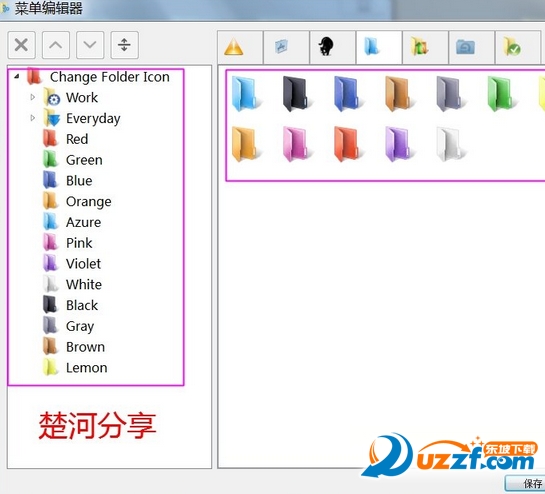Image resolution: width=545 pixels, height=494 pixels.
Task: Select the blue folder icons tab
Action: (379, 47)
